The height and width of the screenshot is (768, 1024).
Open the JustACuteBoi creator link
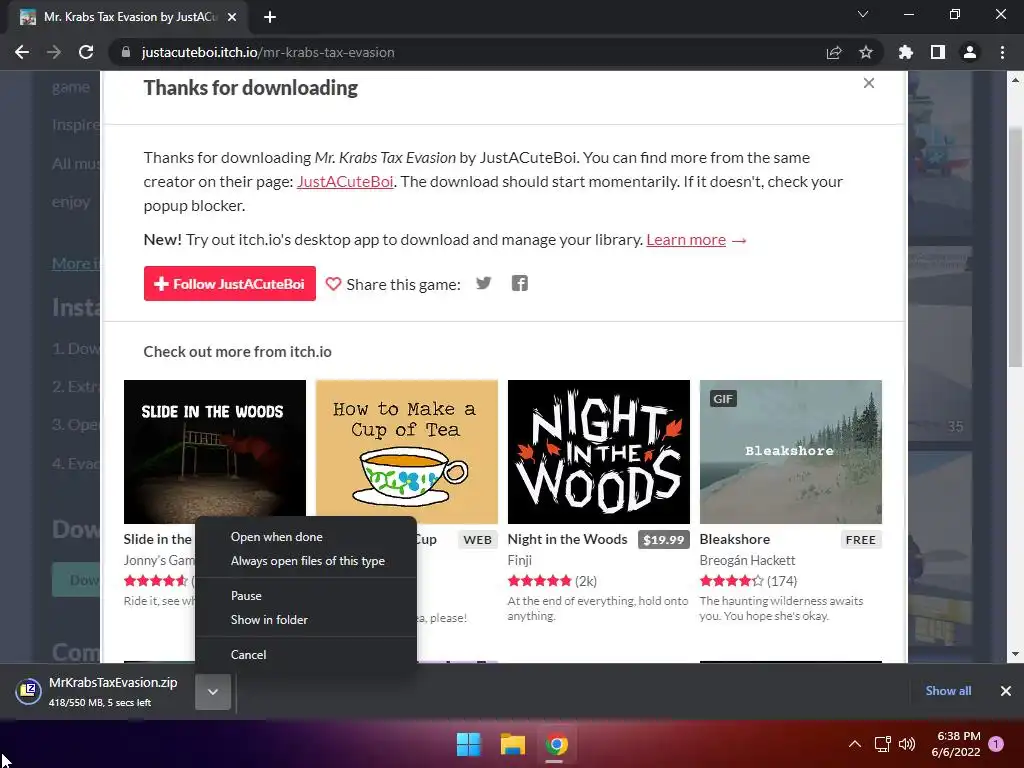click(x=345, y=182)
